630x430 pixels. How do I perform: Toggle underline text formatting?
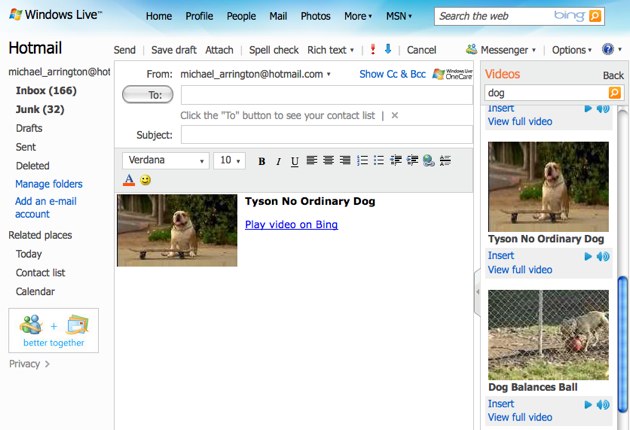click(295, 161)
